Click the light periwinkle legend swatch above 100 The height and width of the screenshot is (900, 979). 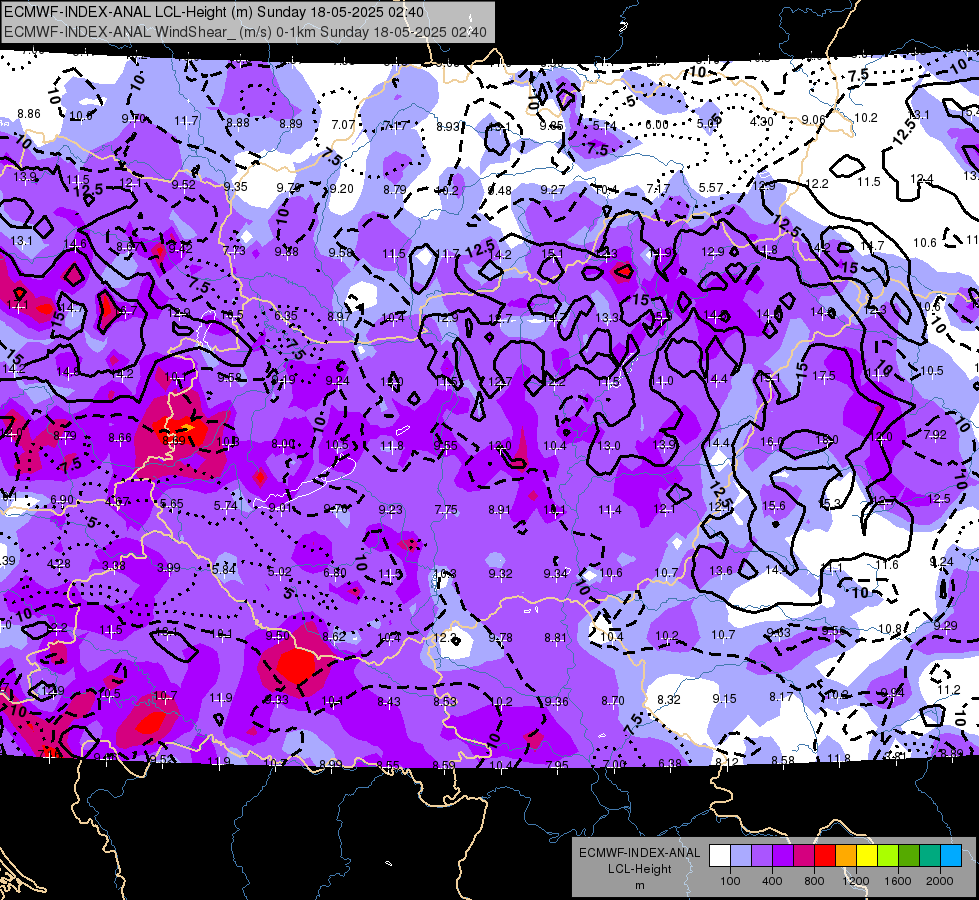(x=740, y=856)
